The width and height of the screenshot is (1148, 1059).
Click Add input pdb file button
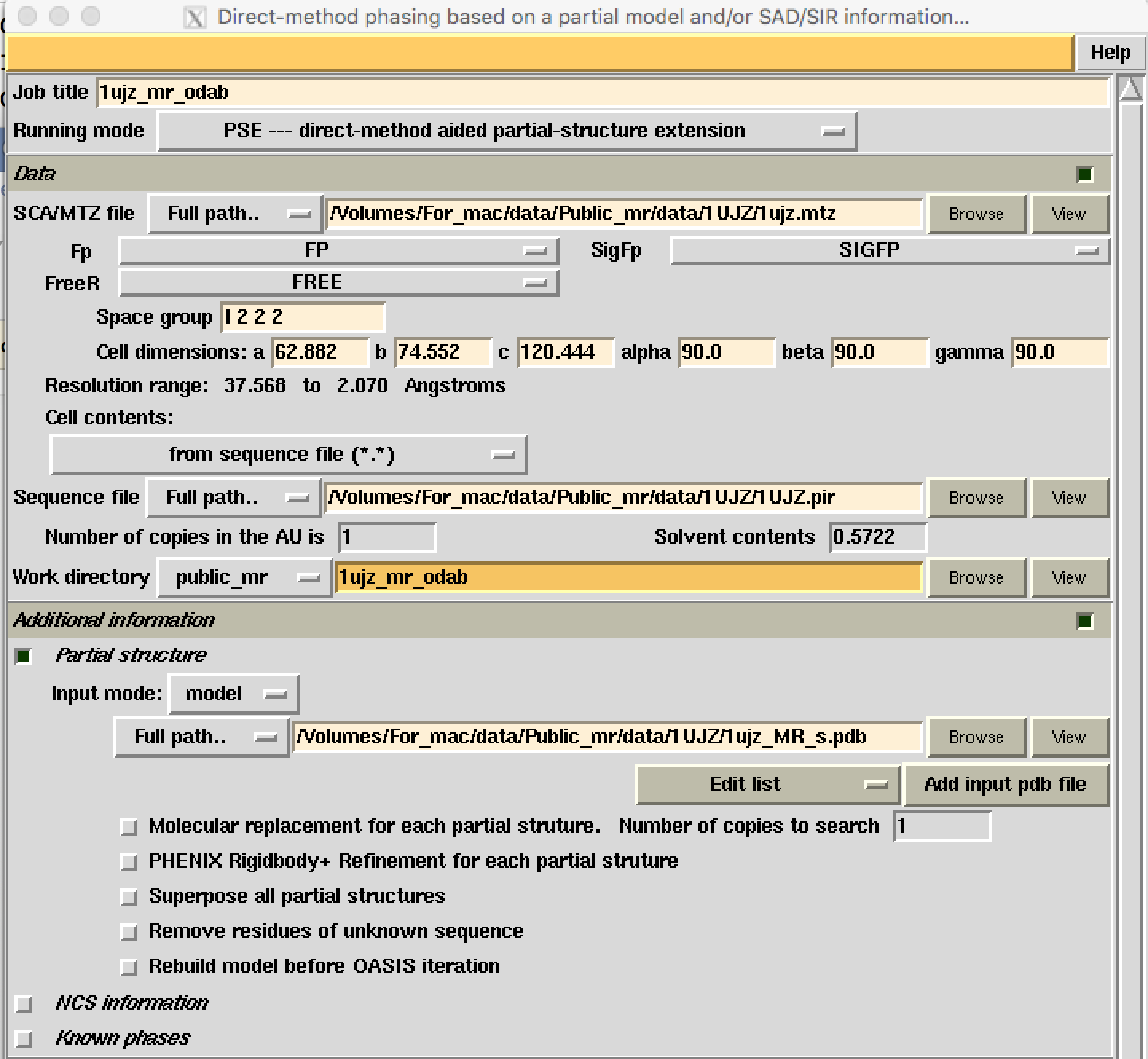1005,785
